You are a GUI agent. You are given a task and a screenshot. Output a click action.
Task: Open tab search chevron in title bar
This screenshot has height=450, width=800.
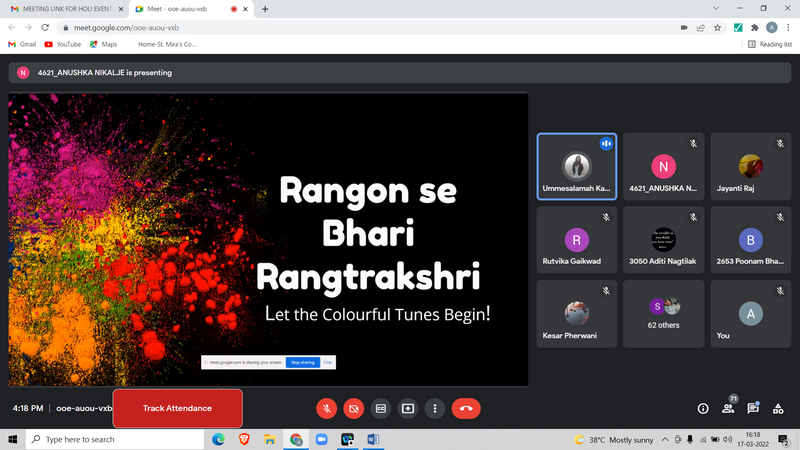pyautogui.click(x=716, y=8)
